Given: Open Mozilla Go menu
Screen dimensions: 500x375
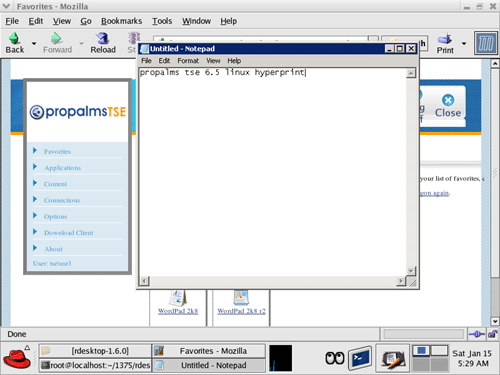Looking at the screenshot, I should (86, 21).
